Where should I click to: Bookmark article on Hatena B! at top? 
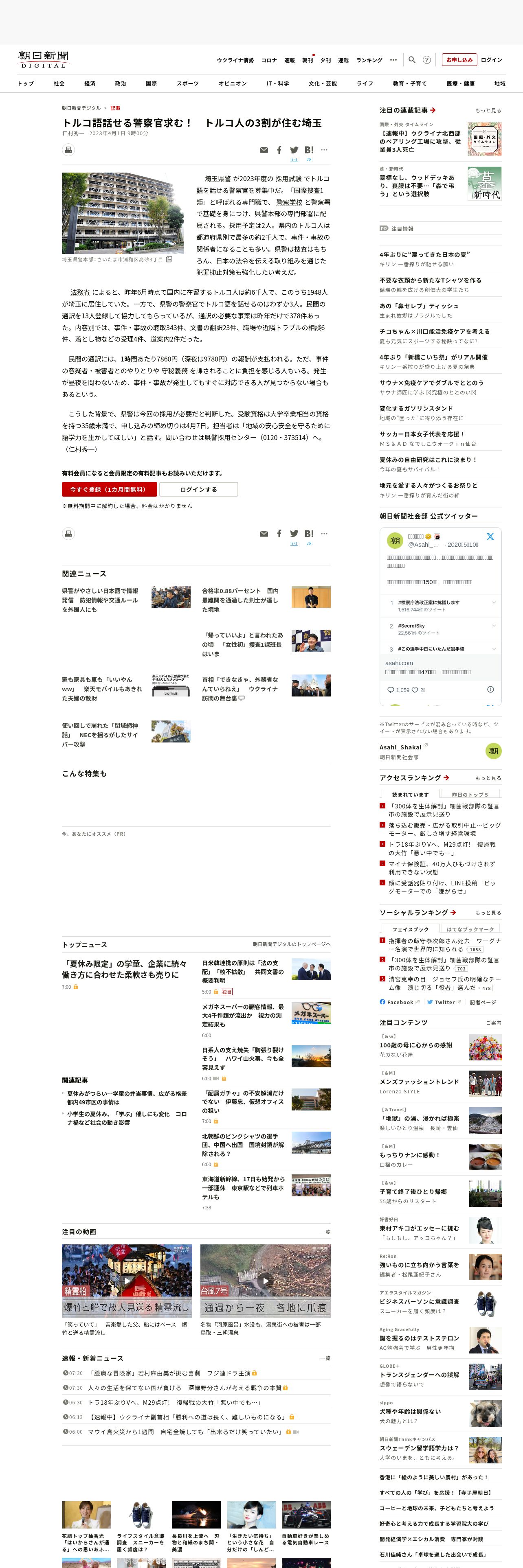(x=309, y=150)
